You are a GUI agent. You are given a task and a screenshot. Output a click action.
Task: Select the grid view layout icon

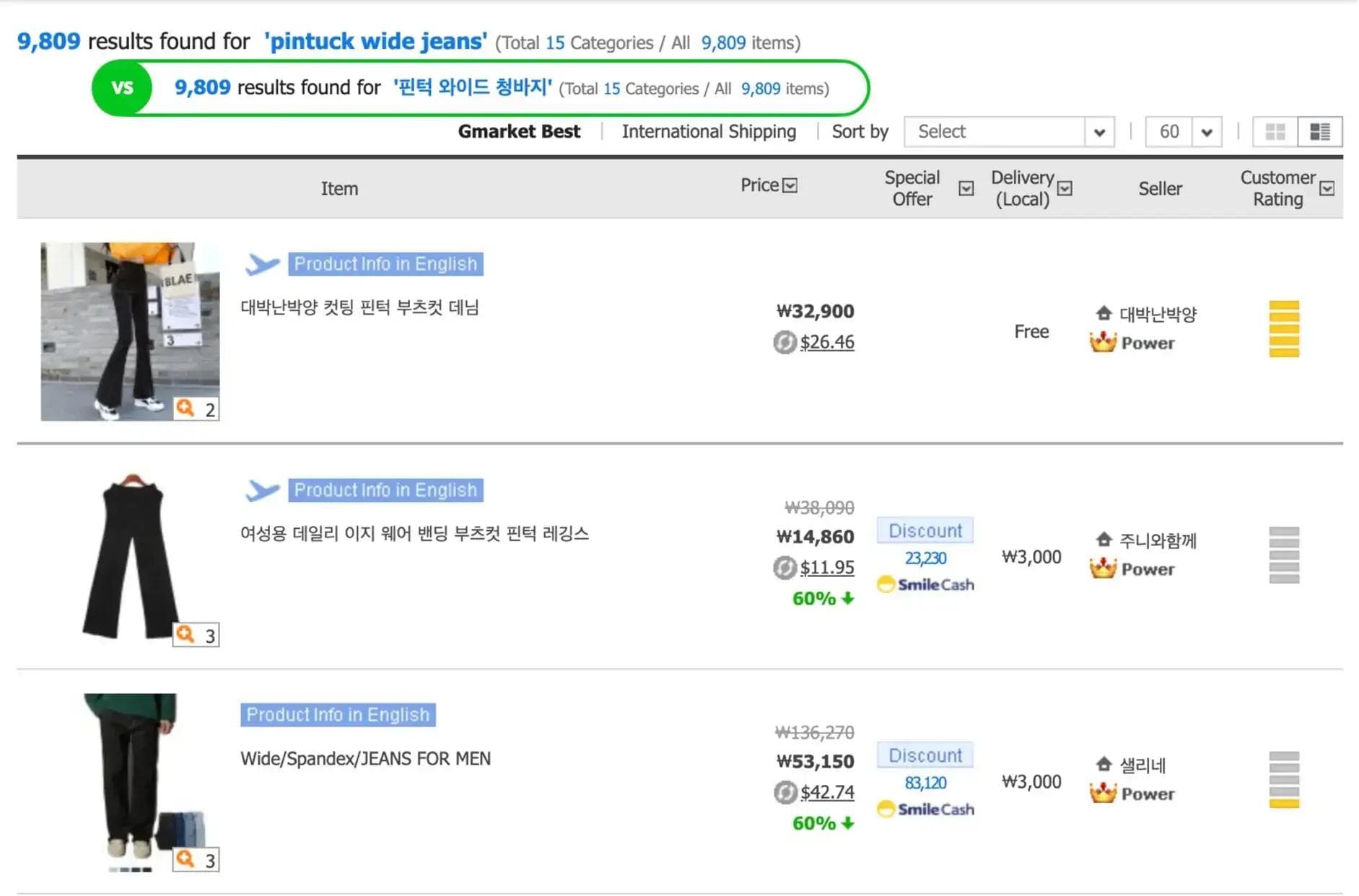click(x=1274, y=132)
